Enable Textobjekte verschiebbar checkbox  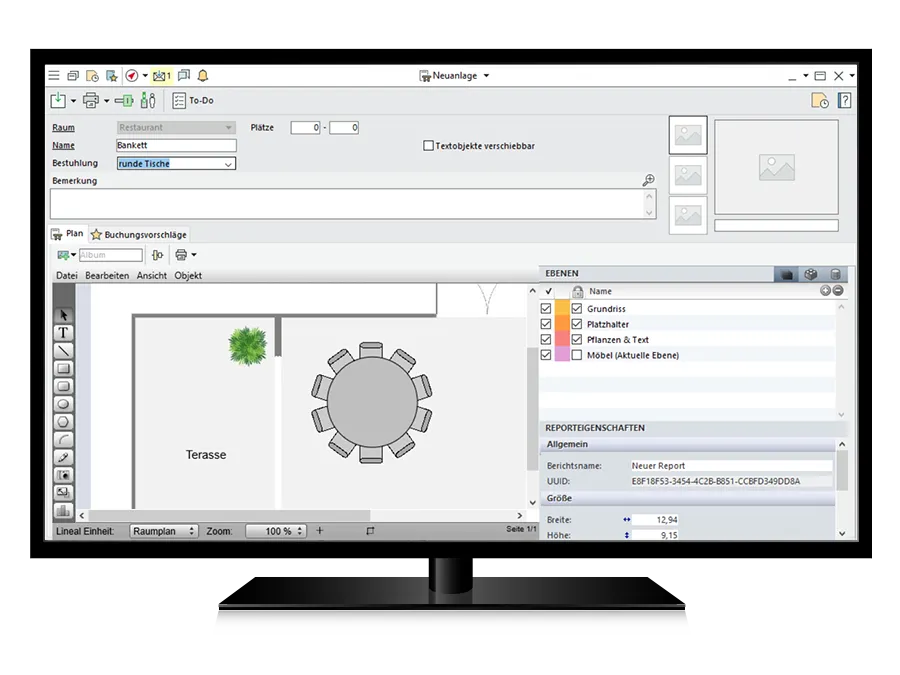429,146
